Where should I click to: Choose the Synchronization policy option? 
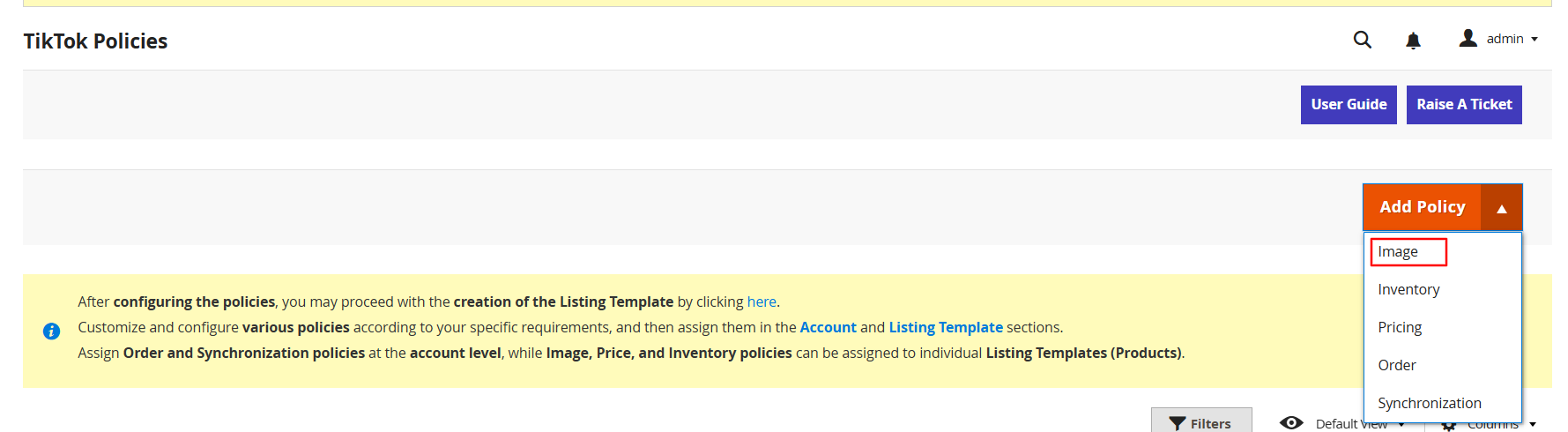(1429, 404)
